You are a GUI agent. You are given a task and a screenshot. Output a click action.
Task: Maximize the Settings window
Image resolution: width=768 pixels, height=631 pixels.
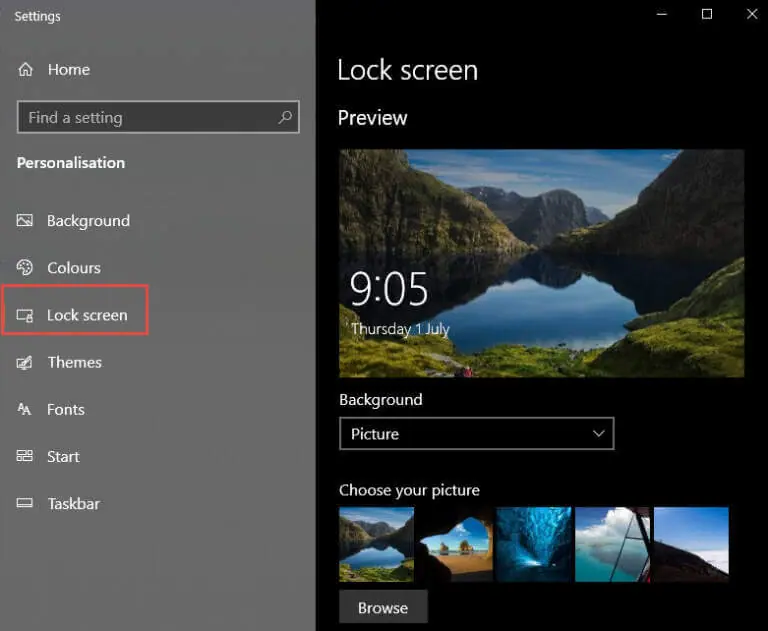pos(707,14)
